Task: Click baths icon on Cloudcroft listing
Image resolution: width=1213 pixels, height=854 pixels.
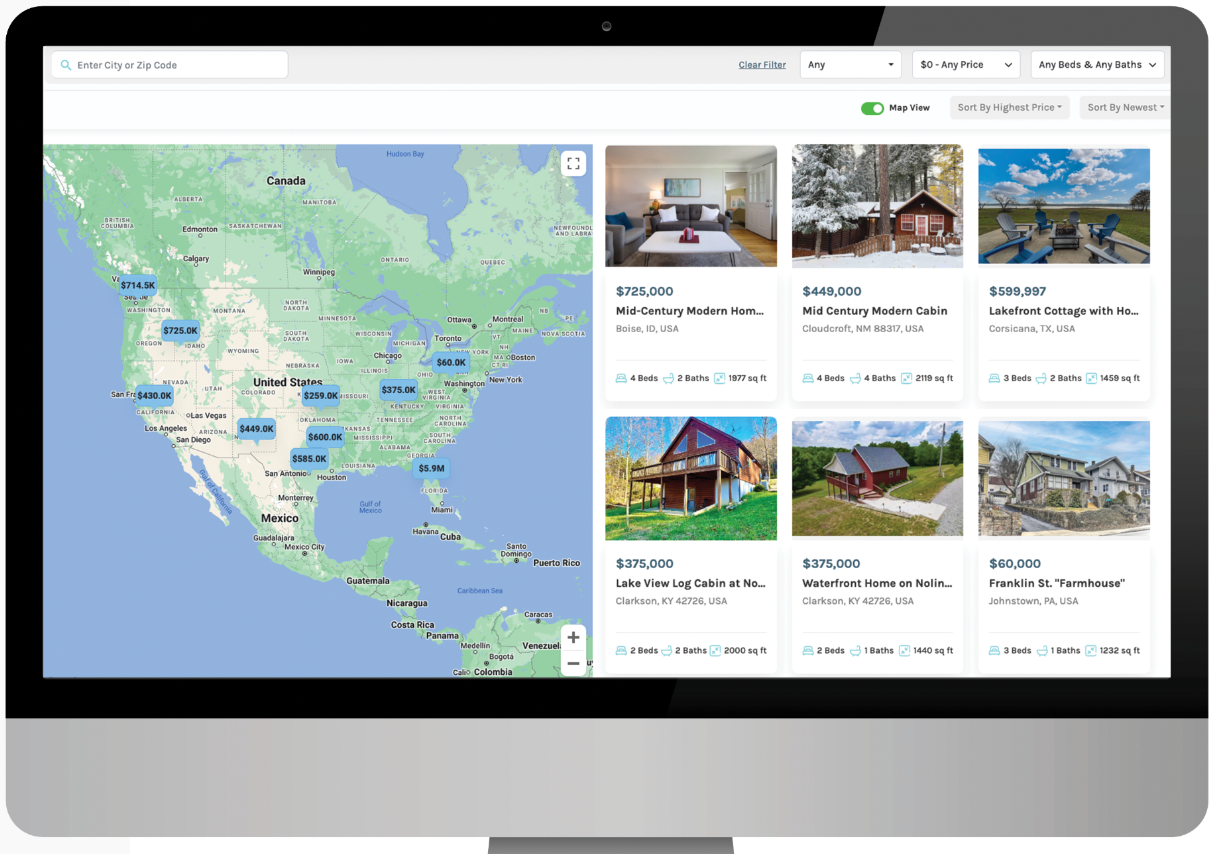Action: 855,379
